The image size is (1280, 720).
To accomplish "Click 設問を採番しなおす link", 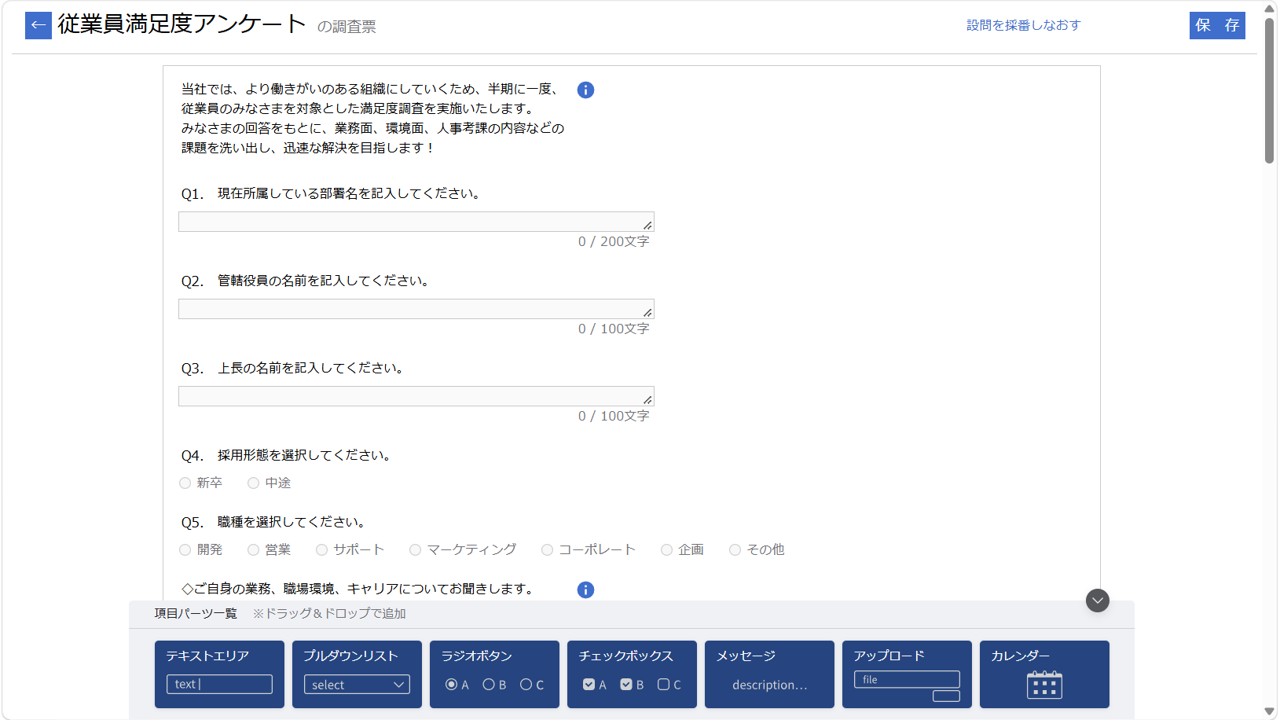I will (x=1023, y=25).
